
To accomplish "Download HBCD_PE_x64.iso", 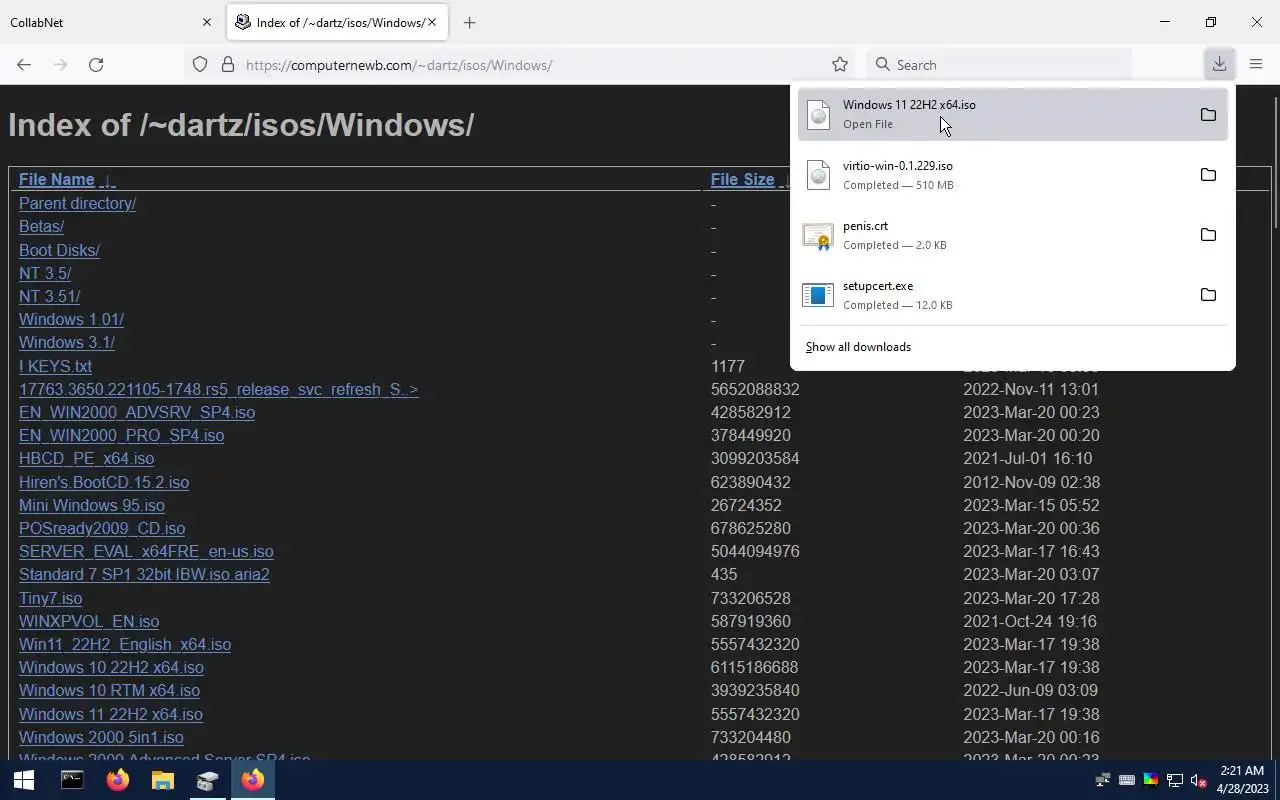I will (x=86, y=458).
